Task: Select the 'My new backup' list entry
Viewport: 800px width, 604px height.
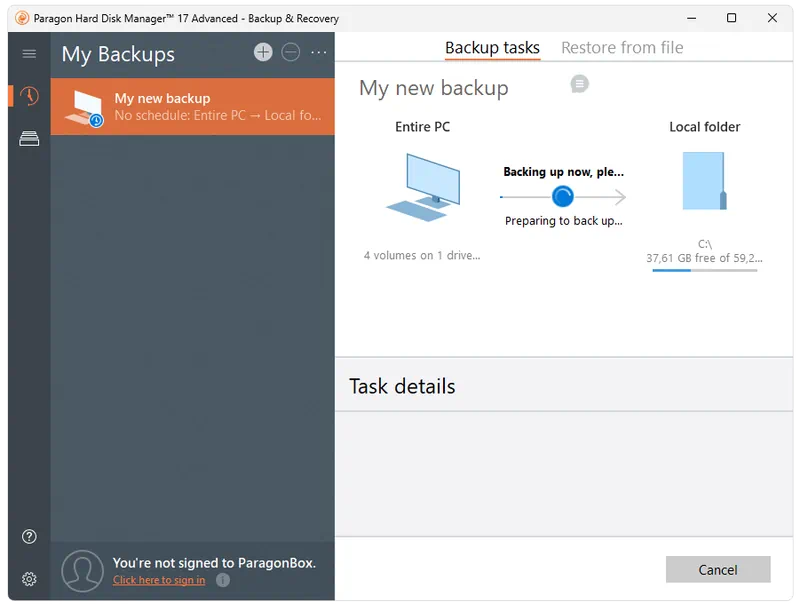Action: click(x=193, y=107)
